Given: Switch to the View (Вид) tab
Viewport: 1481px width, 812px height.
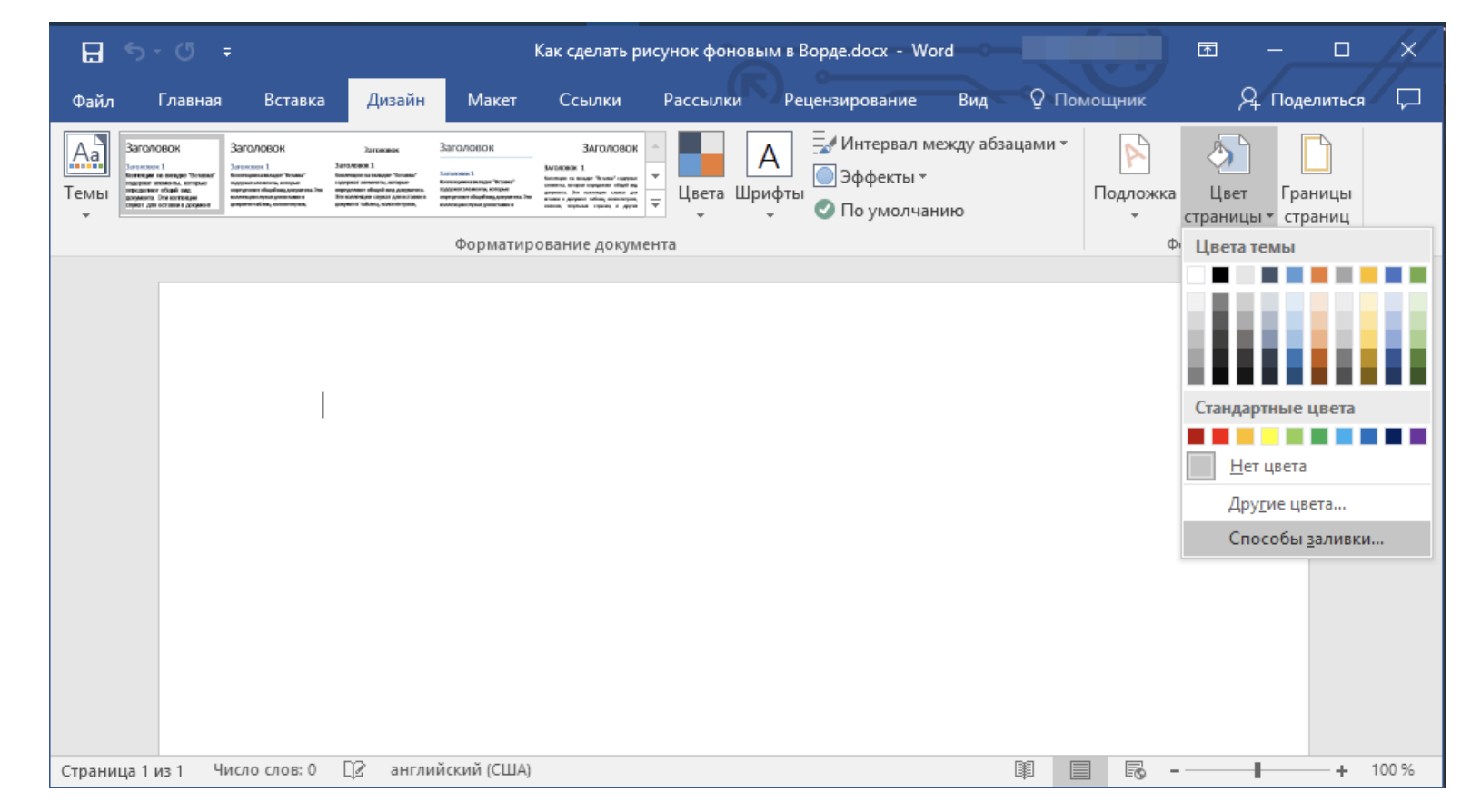Looking at the screenshot, I should (x=973, y=100).
